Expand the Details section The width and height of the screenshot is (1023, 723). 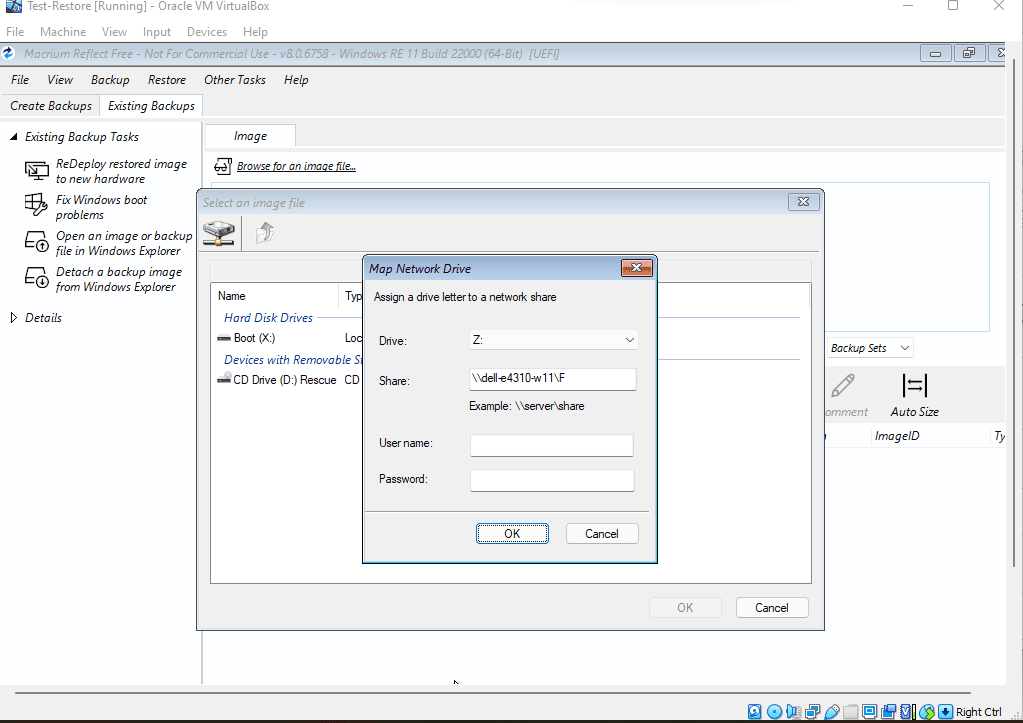(13, 318)
